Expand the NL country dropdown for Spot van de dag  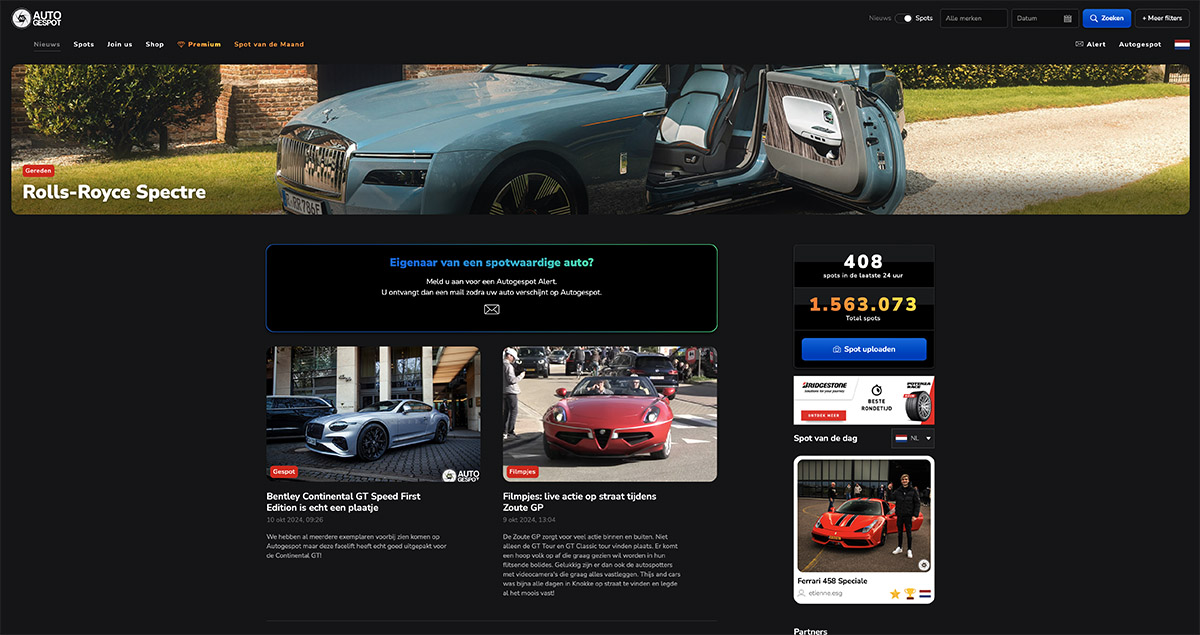(913, 438)
